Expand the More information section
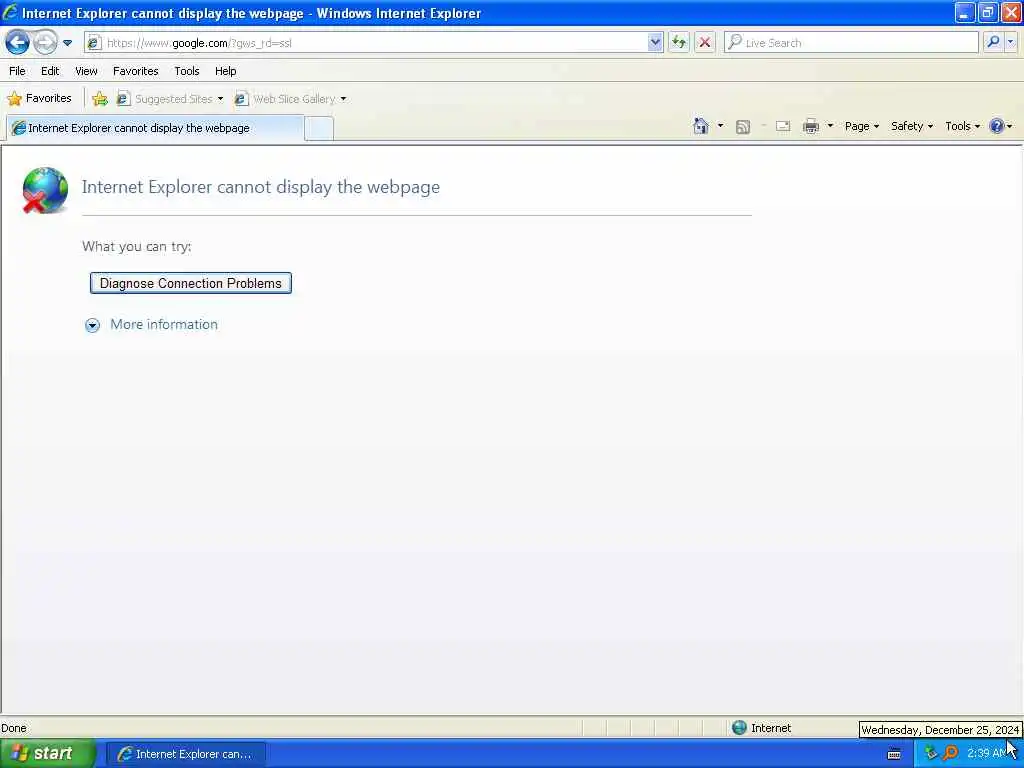 coord(152,325)
